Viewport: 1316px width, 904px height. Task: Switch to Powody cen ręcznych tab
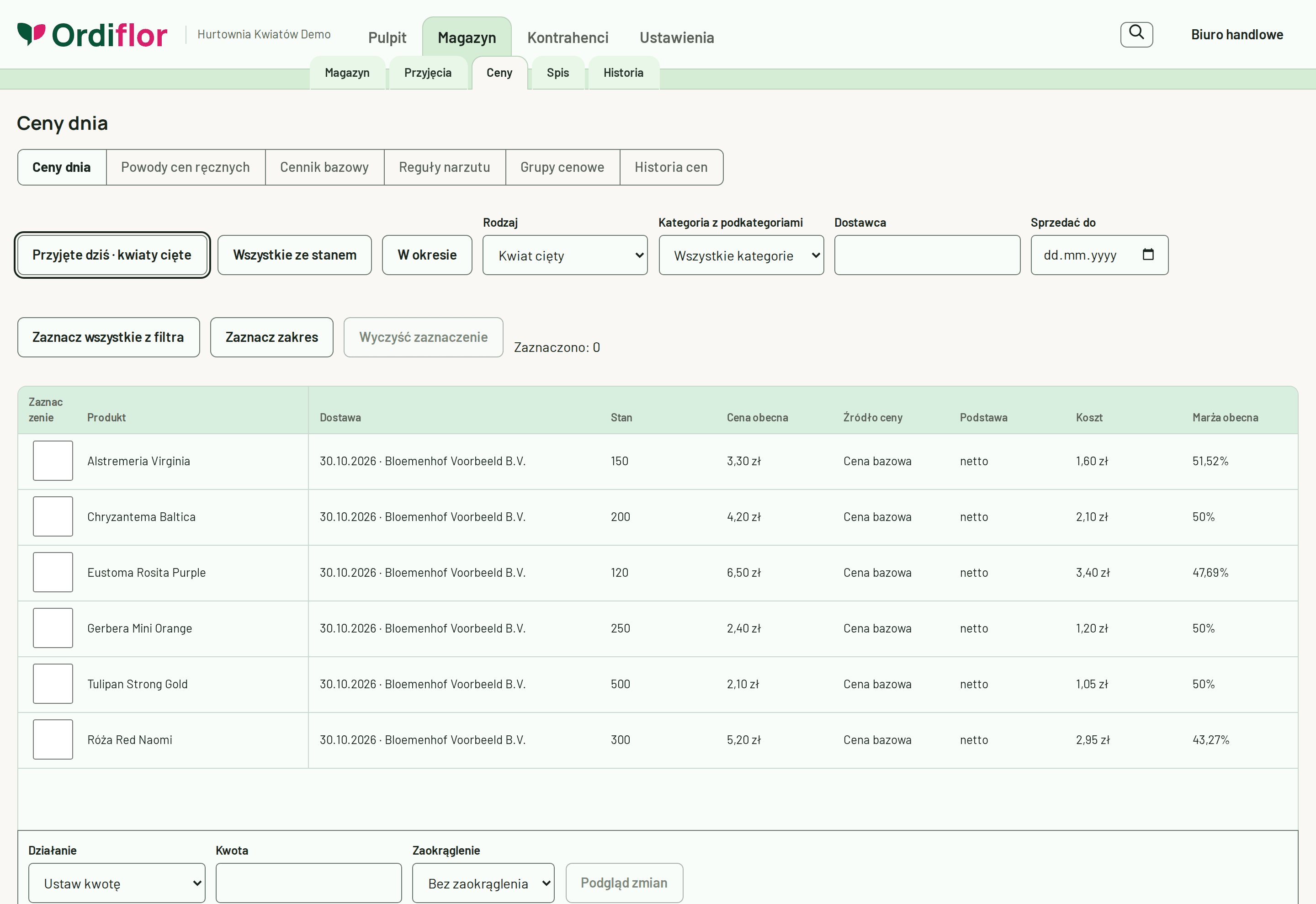pyautogui.click(x=185, y=168)
